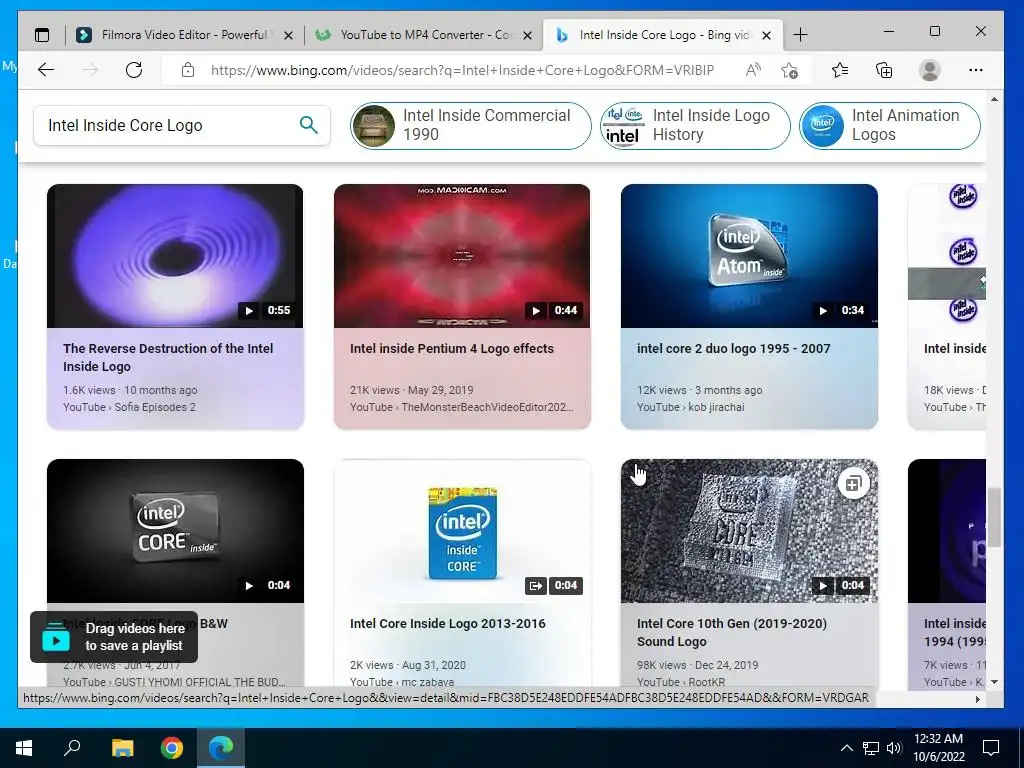
Task: Open 'Intel inside Pentium 4 Logo effects' title
Action: tap(451, 349)
